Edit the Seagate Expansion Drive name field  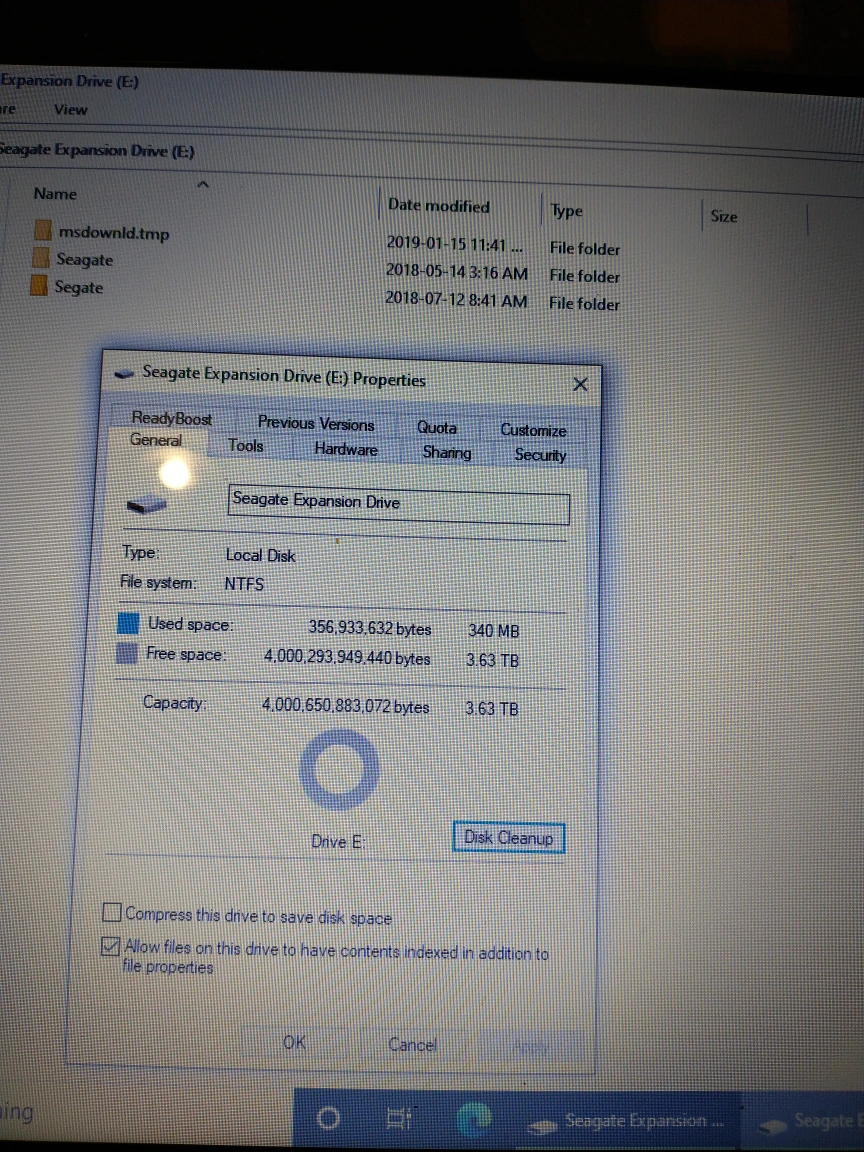point(399,504)
